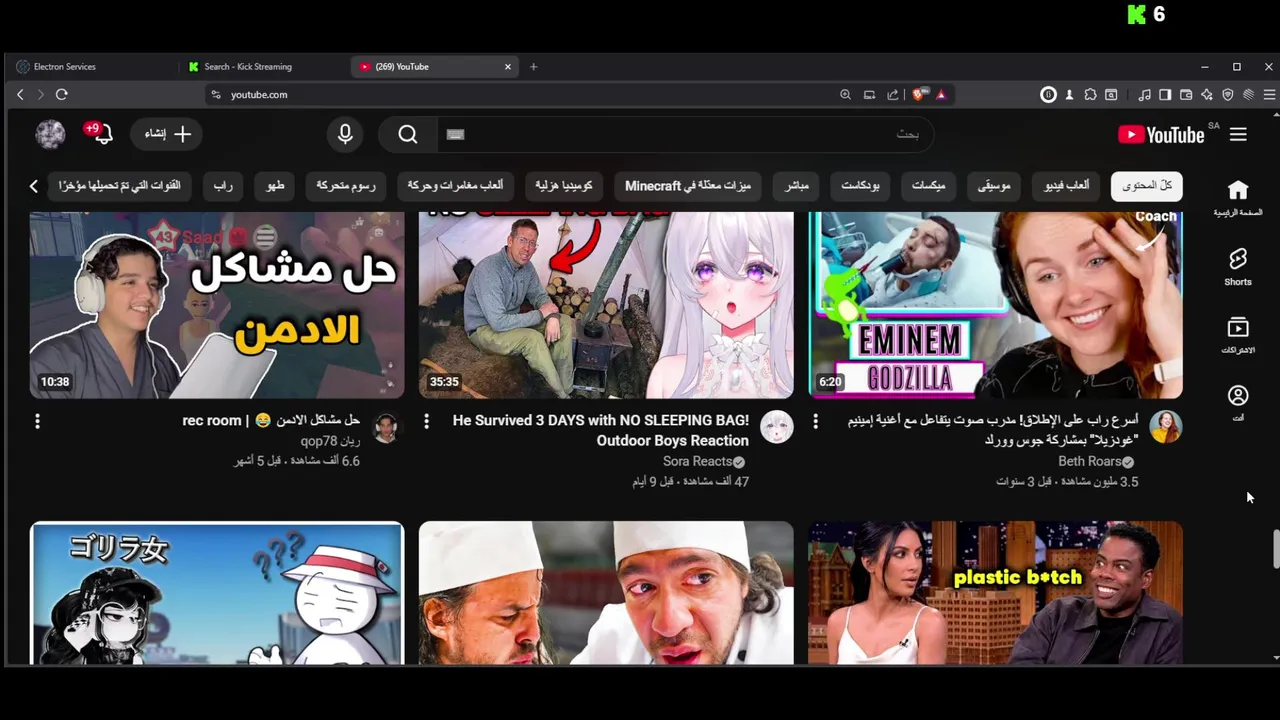Viewport: 1280px width, 720px height.
Task: Select the 'كوميديا هزلية' filter chip
Action: pyautogui.click(x=564, y=186)
